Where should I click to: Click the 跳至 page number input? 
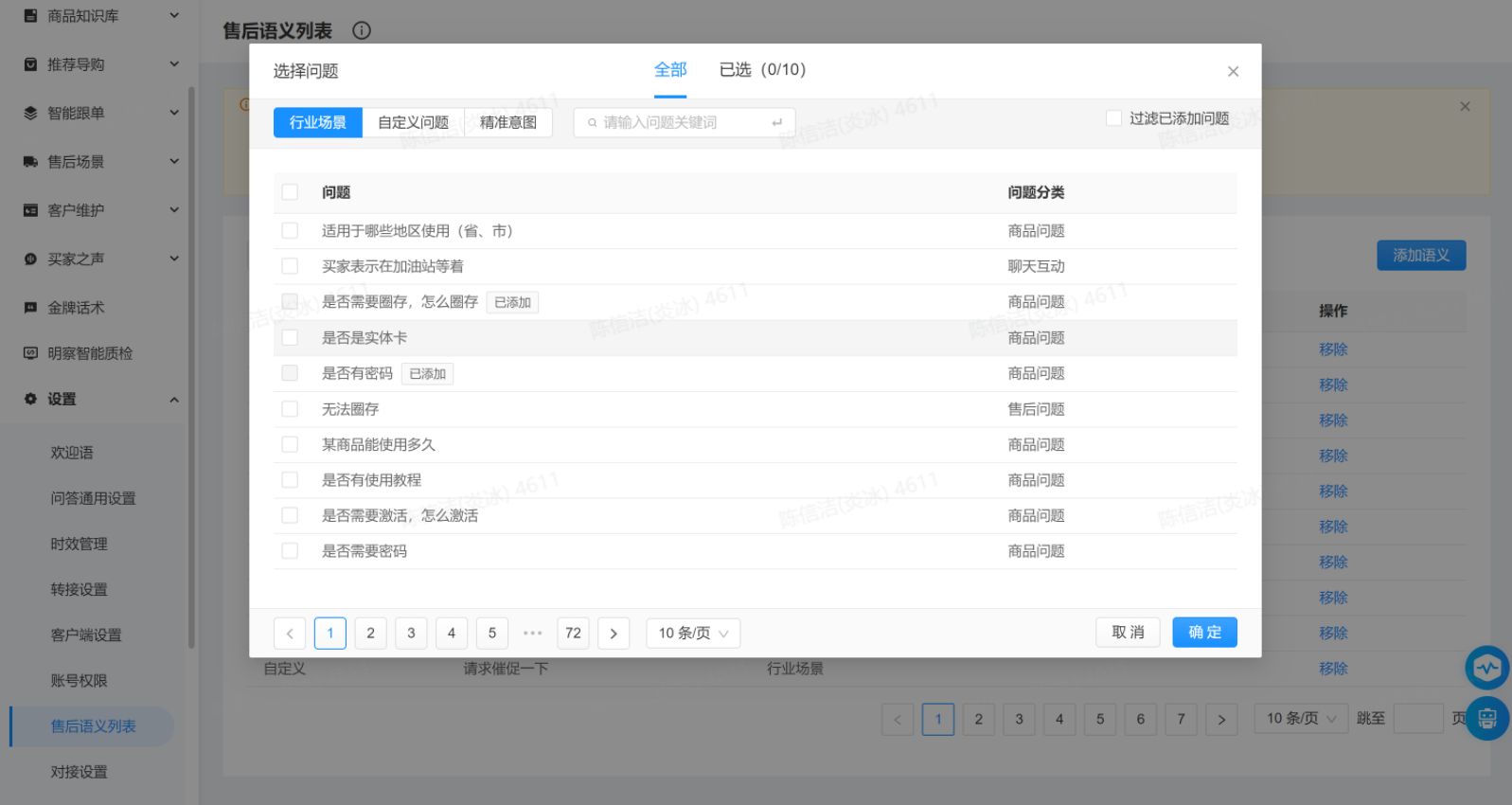pyautogui.click(x=1418, y=719)
